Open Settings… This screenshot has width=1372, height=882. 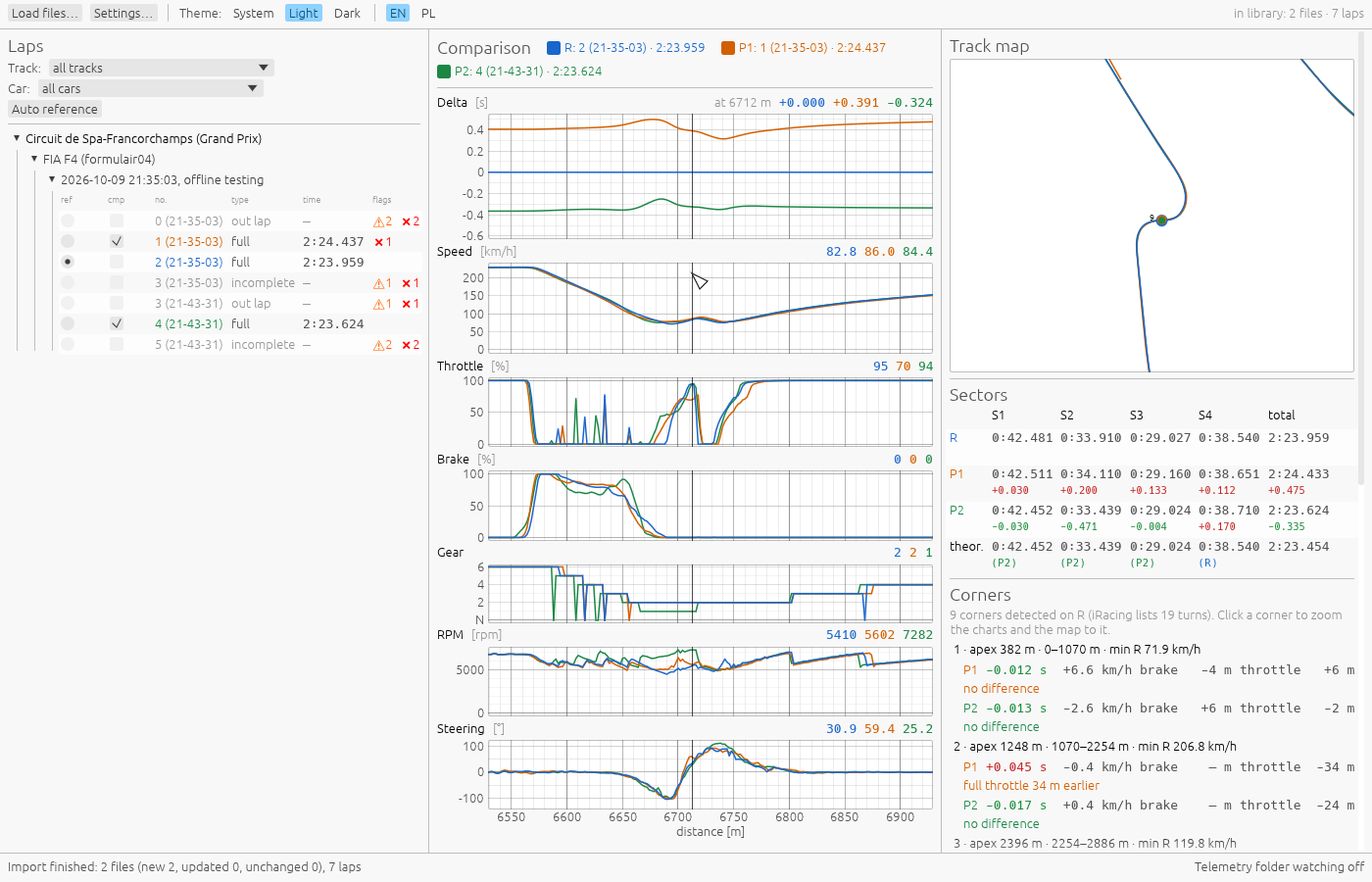pyautogui.click(x=123, y=13)
